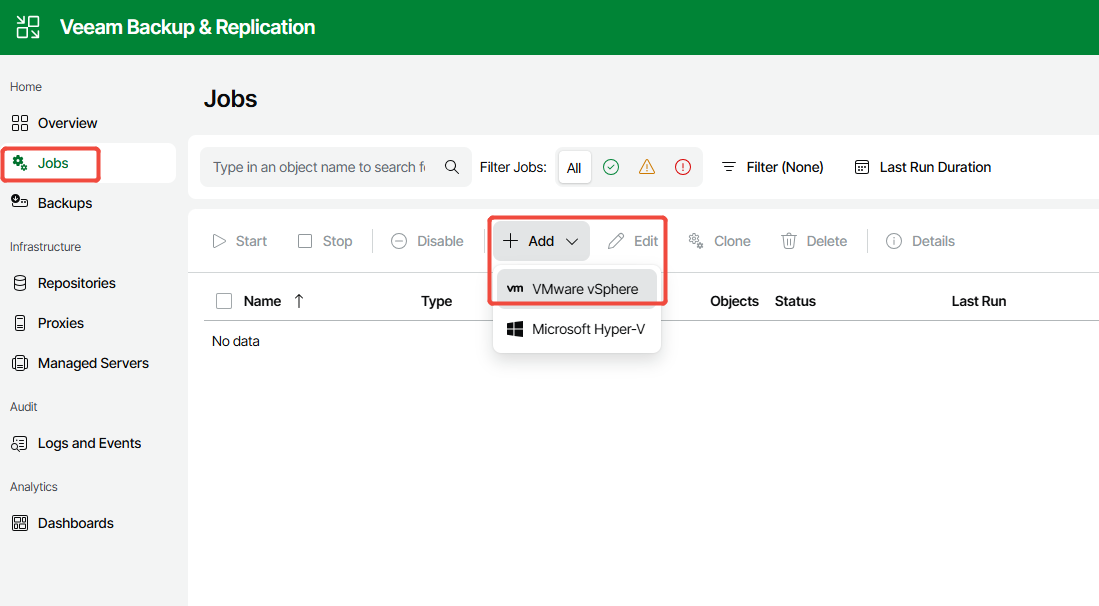Image resolution: width=1099 pixels, height=606 pixels.
Task: Select the All jobs filter
Action: pos(574,167)
